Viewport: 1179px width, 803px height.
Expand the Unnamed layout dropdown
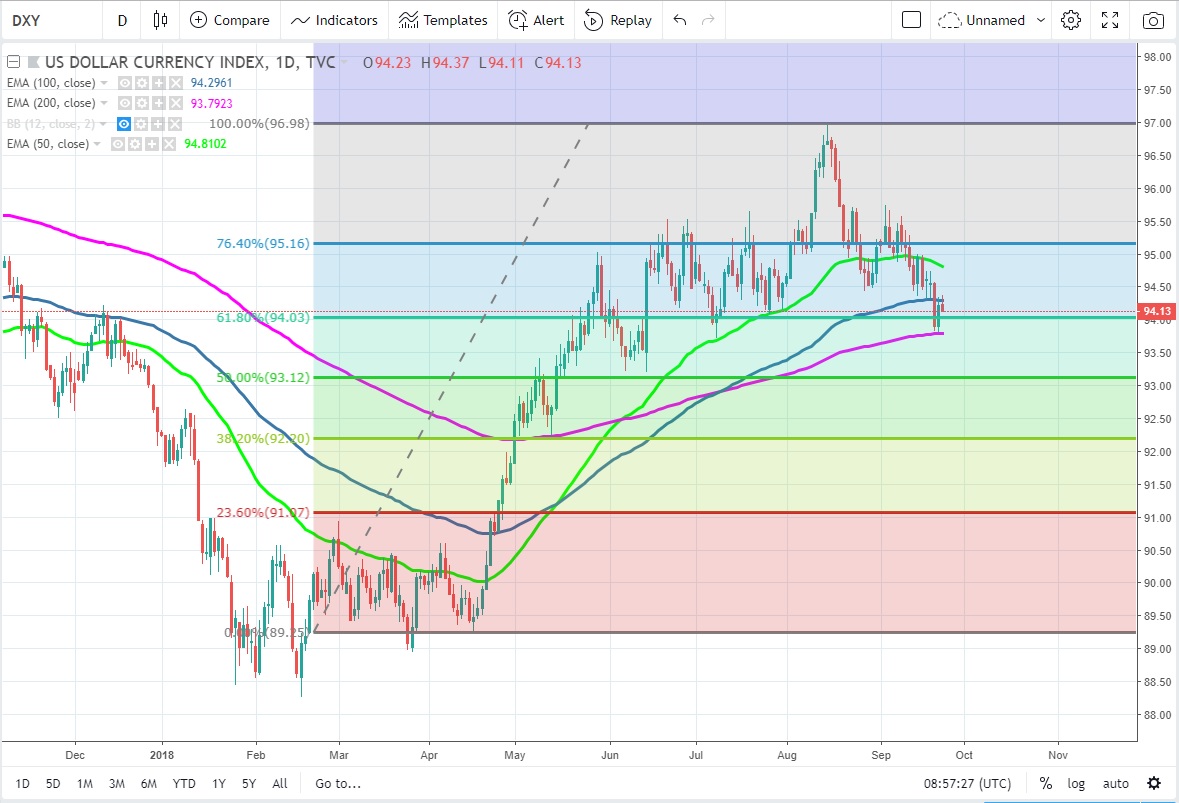(1041, 20)
